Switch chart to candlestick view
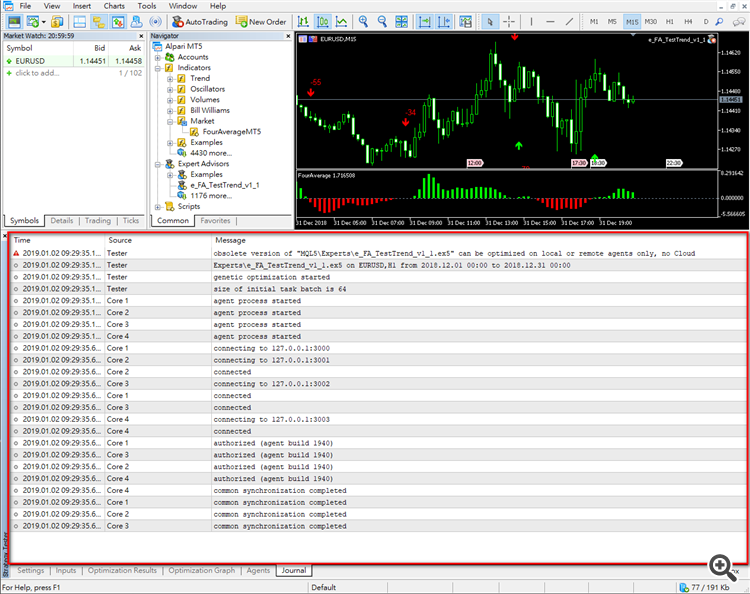The width and height of the screenshot is (750, 594). pyautogui.click(x=323, y=21)
